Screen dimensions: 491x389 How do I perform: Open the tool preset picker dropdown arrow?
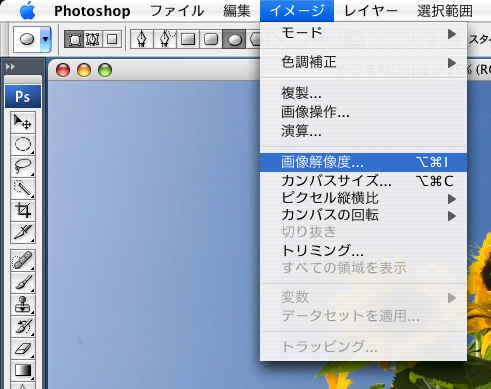[45, 39]
